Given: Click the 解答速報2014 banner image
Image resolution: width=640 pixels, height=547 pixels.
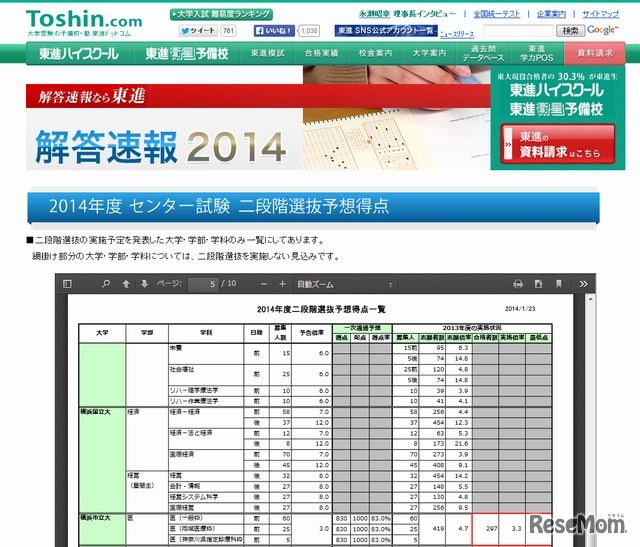Looking at the screenshot, I should coord(258,118).
